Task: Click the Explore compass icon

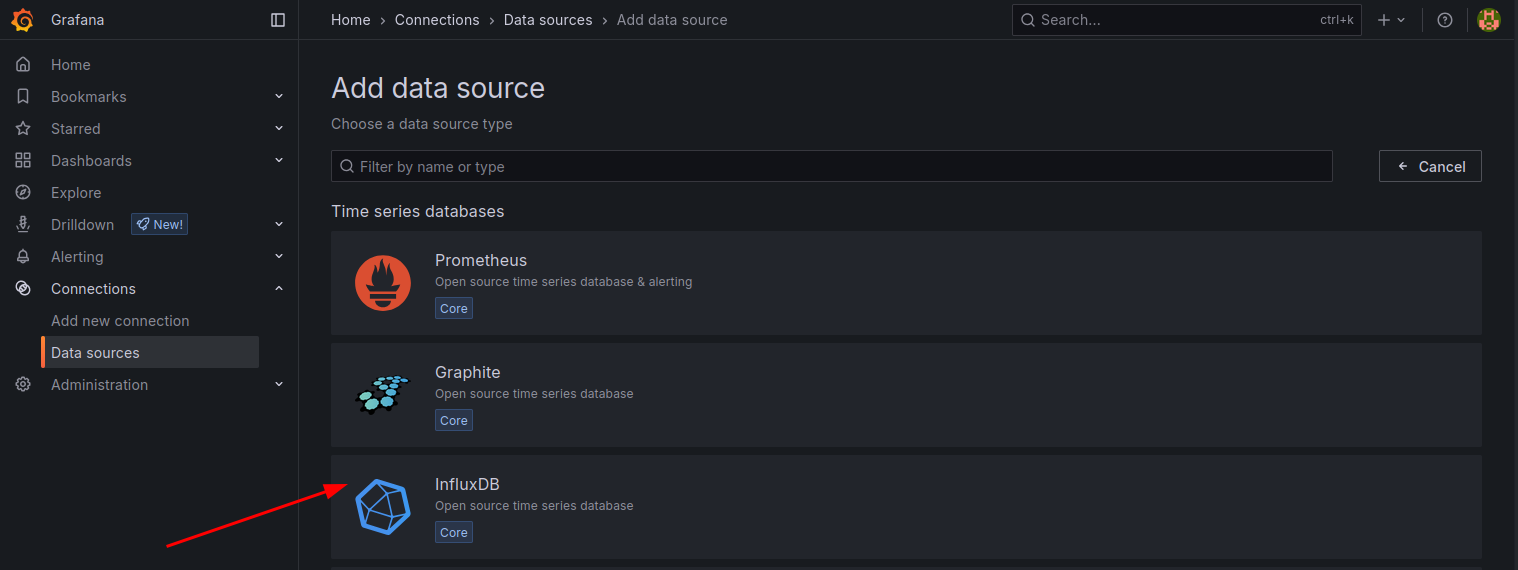Action: 23,193
